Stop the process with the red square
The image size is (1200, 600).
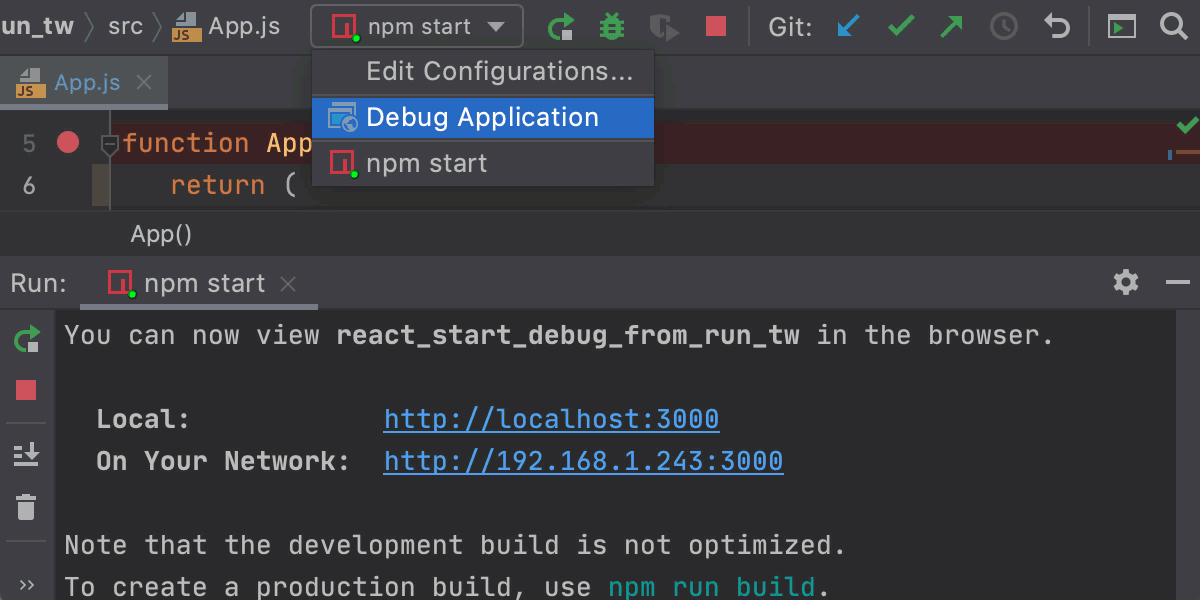point(715,27)
